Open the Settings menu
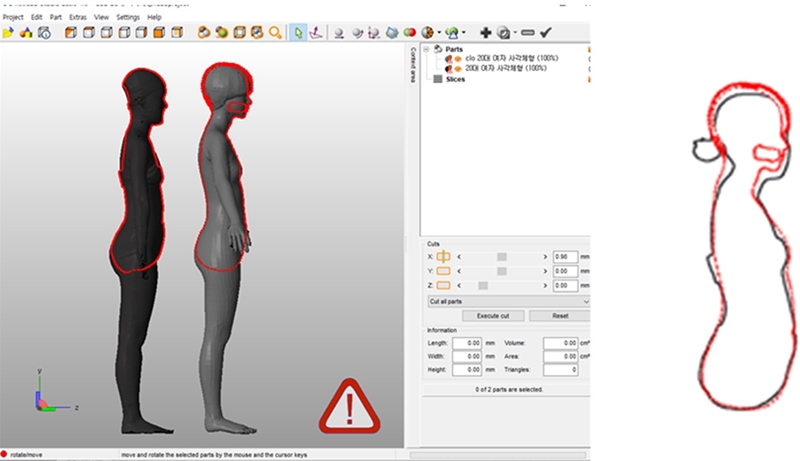 click(x=127, y=17)
